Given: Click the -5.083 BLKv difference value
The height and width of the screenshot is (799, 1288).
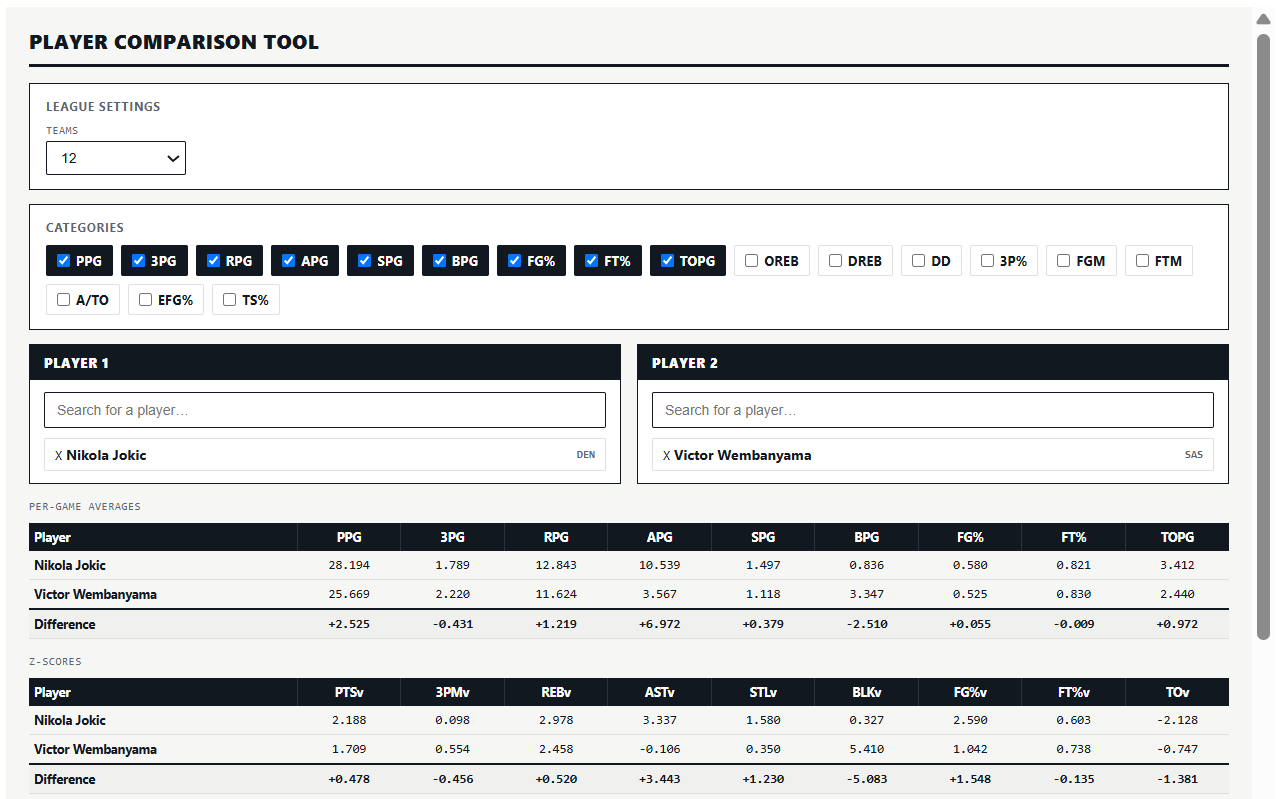Looking at the screenshot, I should click(x=867, y=779).
